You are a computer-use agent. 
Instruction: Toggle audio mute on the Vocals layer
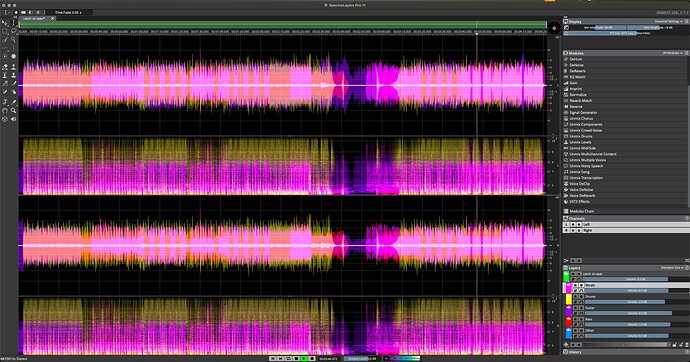[581, 285]
